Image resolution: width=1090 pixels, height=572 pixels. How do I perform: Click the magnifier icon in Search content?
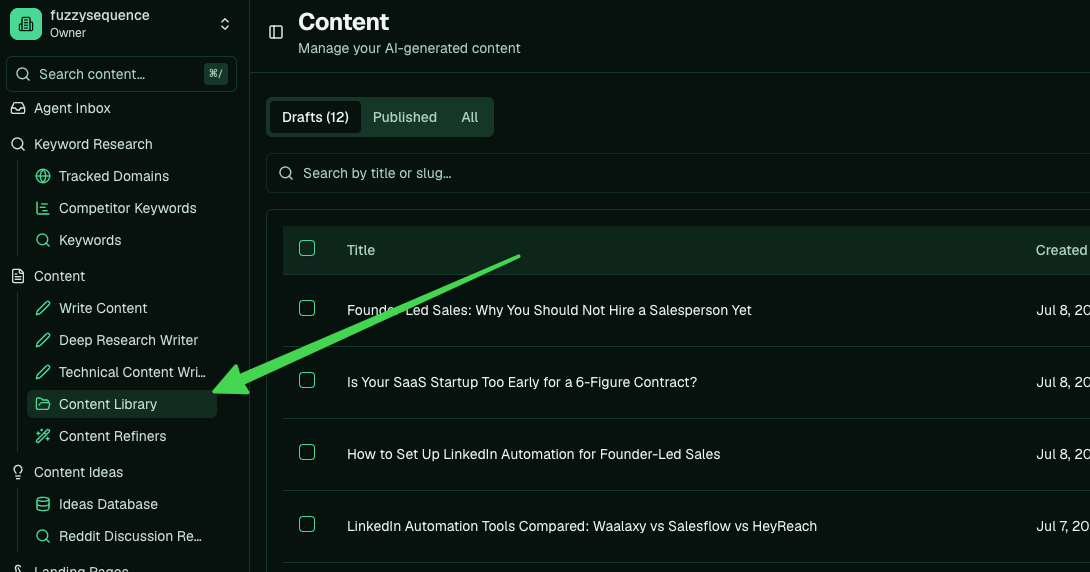coord(23,74)
